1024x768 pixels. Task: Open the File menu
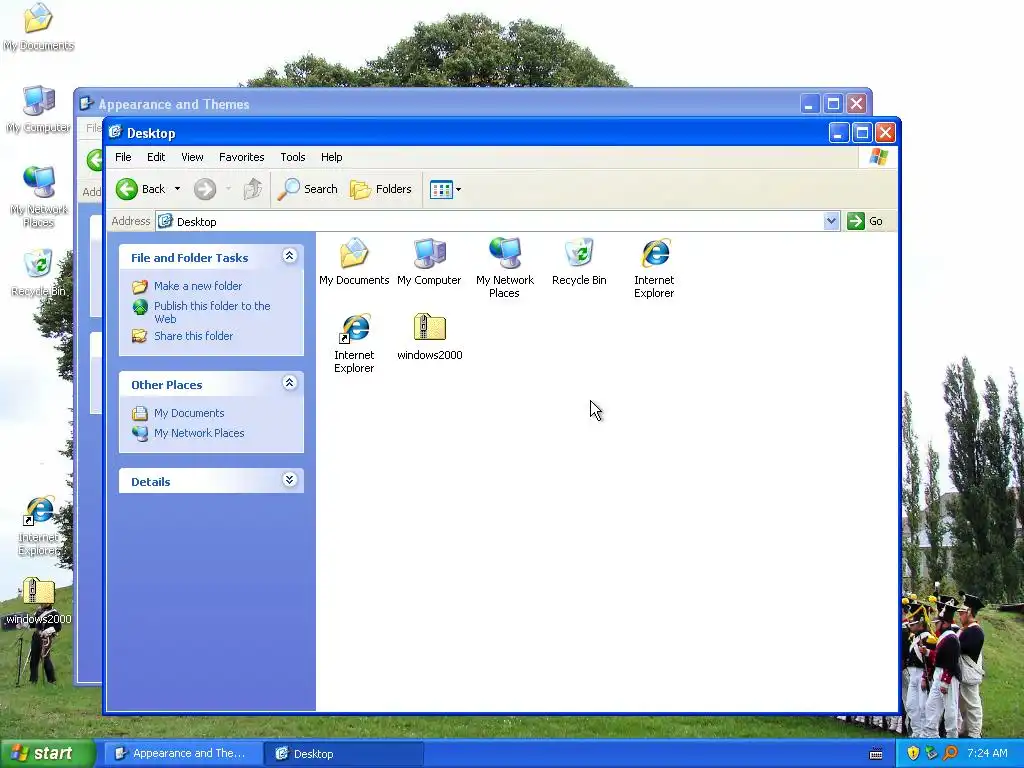tap(123, 157)
